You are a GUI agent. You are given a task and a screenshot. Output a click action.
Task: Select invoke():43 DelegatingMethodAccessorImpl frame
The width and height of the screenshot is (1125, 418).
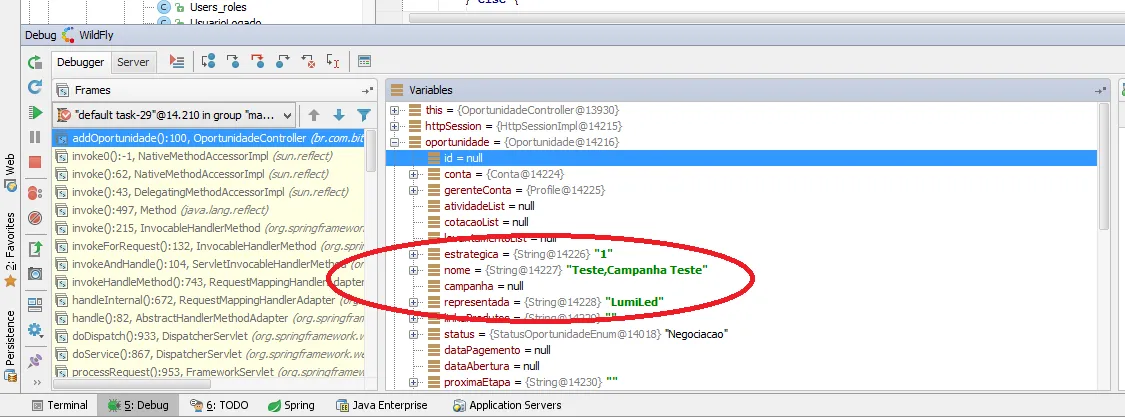(x=210, y=192)
